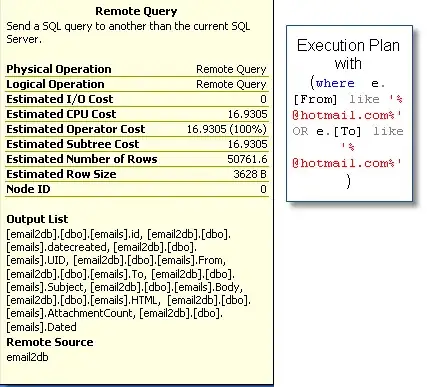Click the value "16.9305 (100%)"
Viewport: 427px width, 387px height.
pyautogui.click(x=227, y=129)
